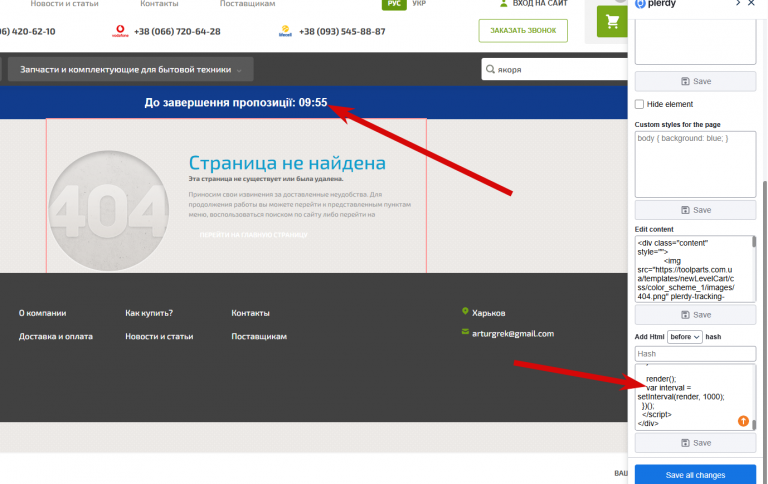Click phone number +38 (066) 720-64-28
Viewport: 768px width, 484px height.
point(177,31)
